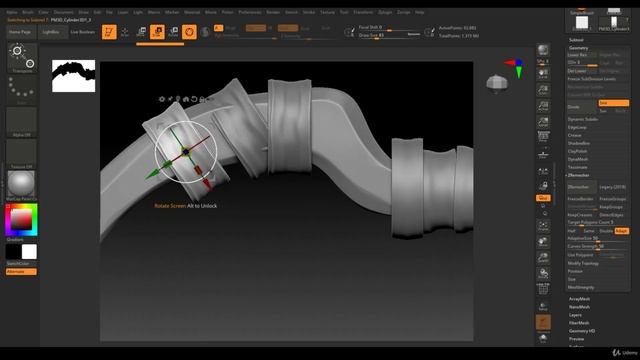Image resolution: width=640 pixels, height=360 pixels.
Task: Click the Rotate view icon in right shelf
Action: point(543,273)
